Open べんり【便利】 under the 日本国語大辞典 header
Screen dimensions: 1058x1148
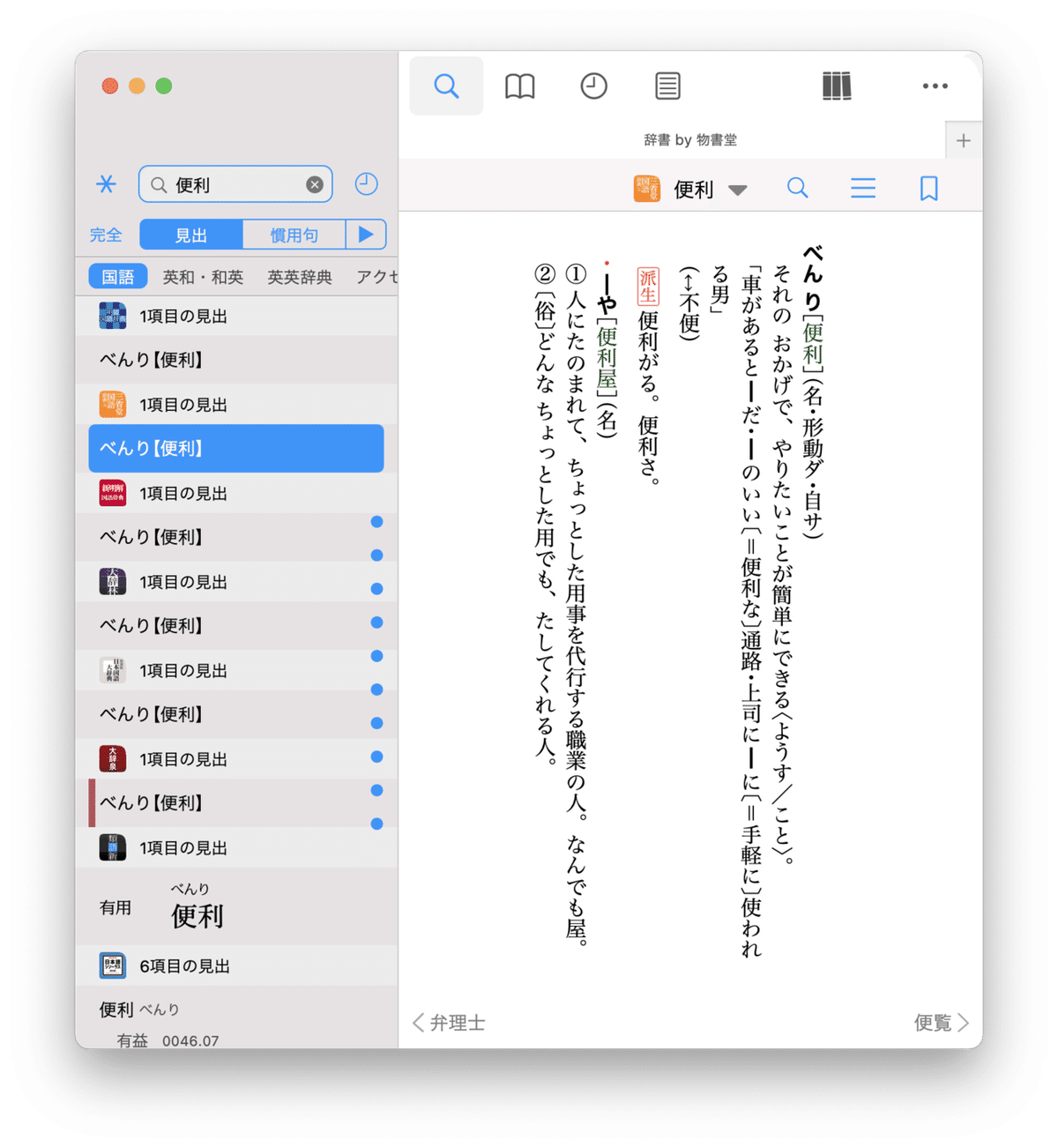point(236,714)
